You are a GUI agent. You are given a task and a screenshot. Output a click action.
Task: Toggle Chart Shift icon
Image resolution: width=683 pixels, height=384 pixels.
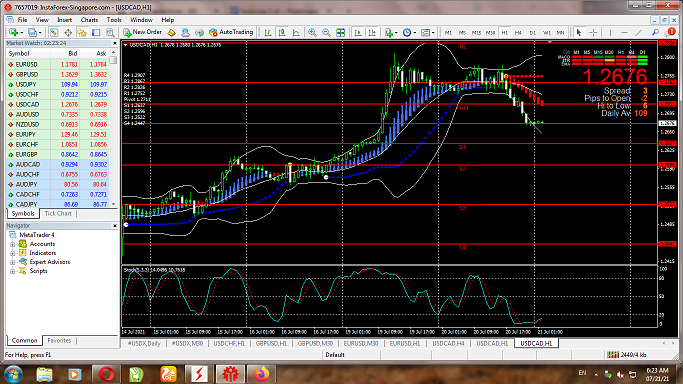(372, 32)
